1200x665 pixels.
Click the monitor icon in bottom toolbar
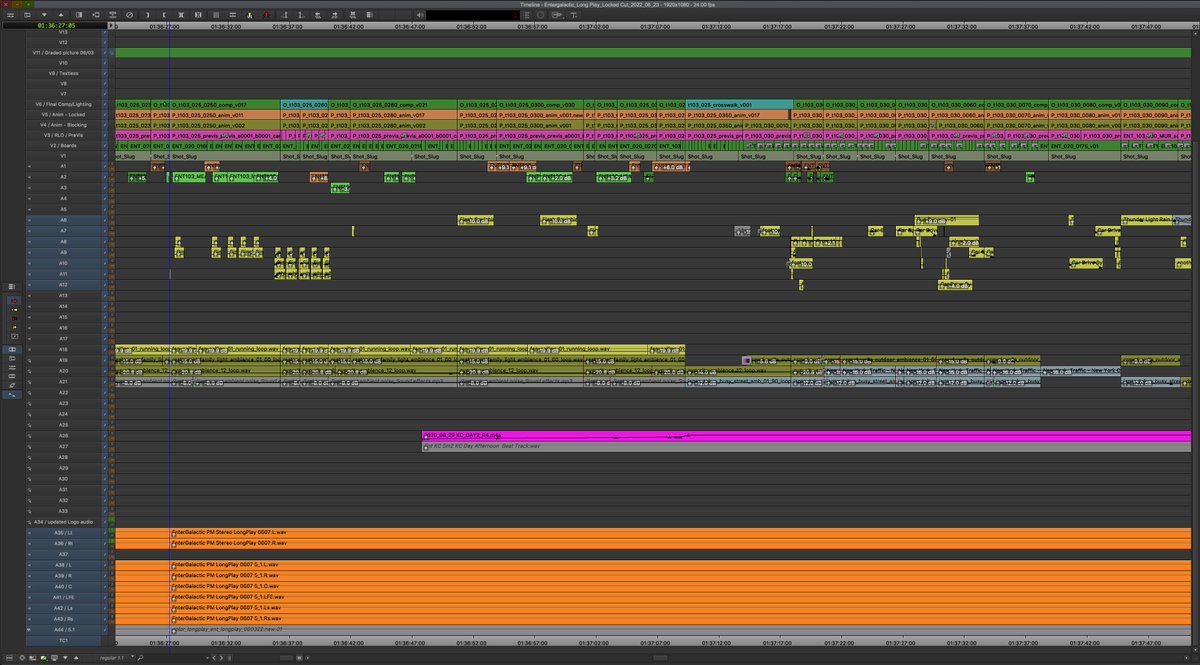54,658
